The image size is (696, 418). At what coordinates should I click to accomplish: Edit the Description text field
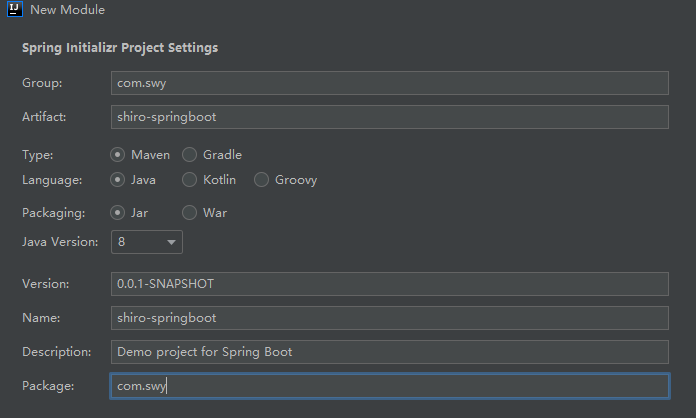point(389,352)
